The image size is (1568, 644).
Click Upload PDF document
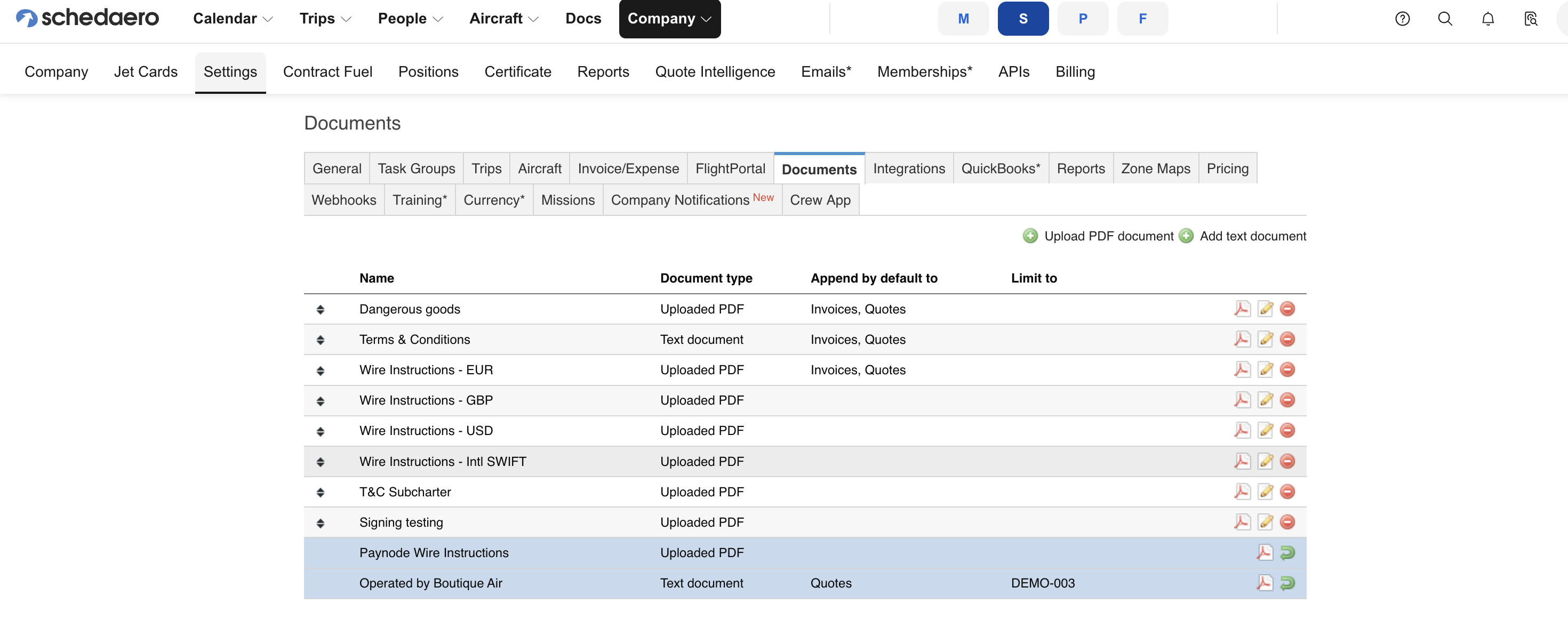pyautogui.click(x=1108, y=236)
